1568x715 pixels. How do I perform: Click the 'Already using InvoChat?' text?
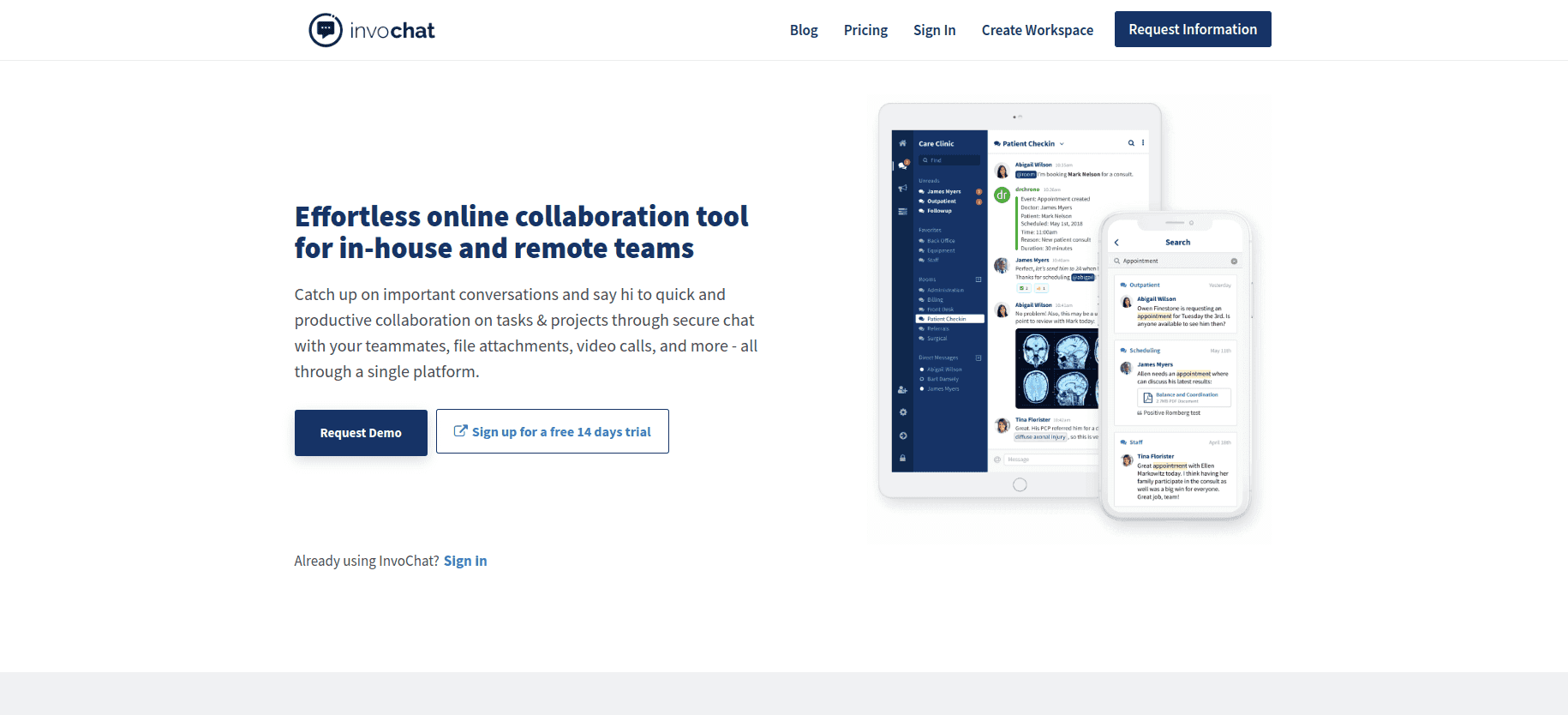pos(367,561)
